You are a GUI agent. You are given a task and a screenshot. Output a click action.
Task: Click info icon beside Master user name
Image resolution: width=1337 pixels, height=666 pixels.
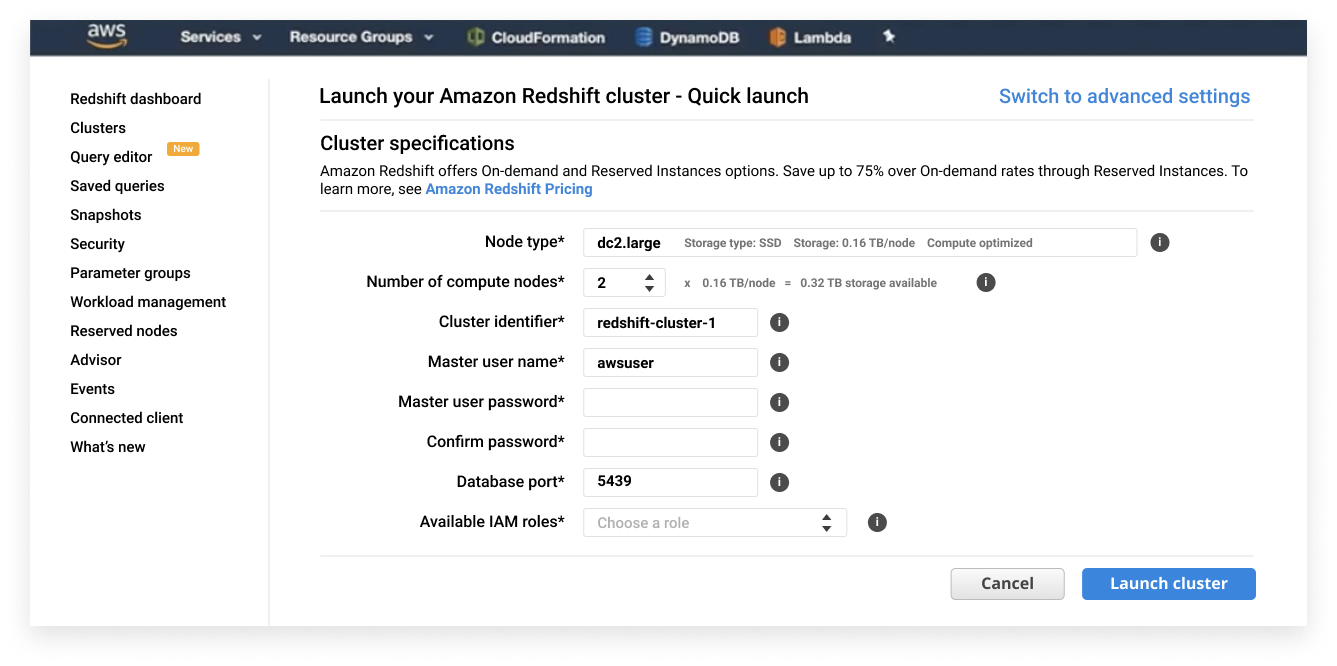(x=779, y=363)
